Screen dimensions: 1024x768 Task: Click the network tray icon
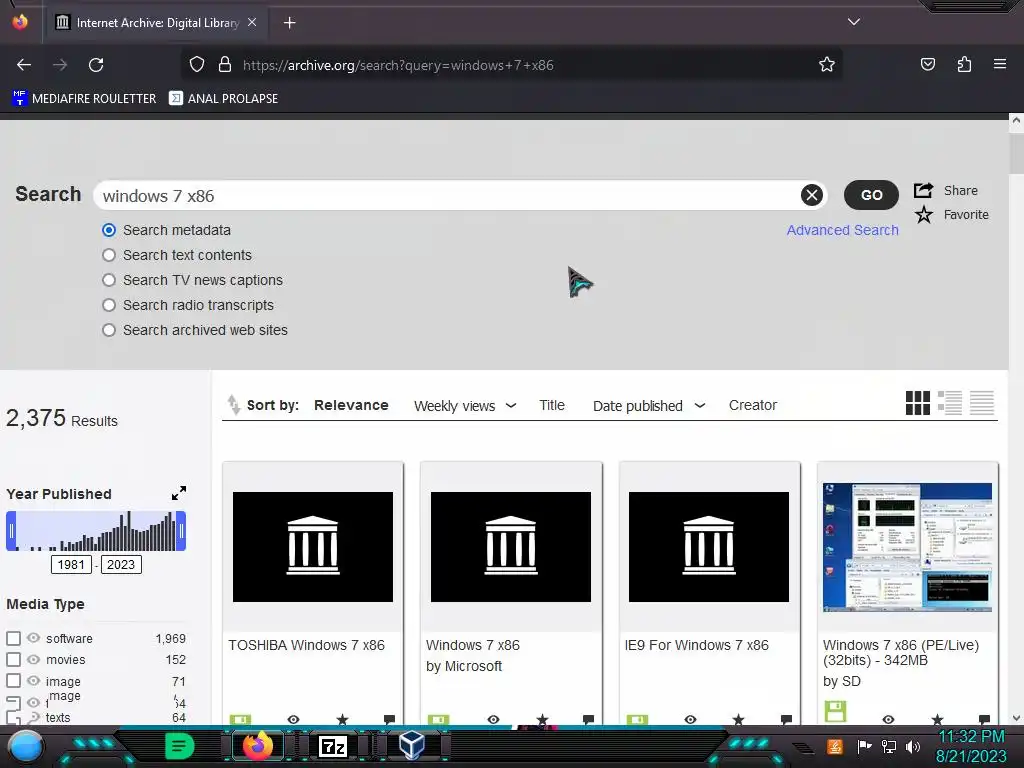click(x=888, y=746)
